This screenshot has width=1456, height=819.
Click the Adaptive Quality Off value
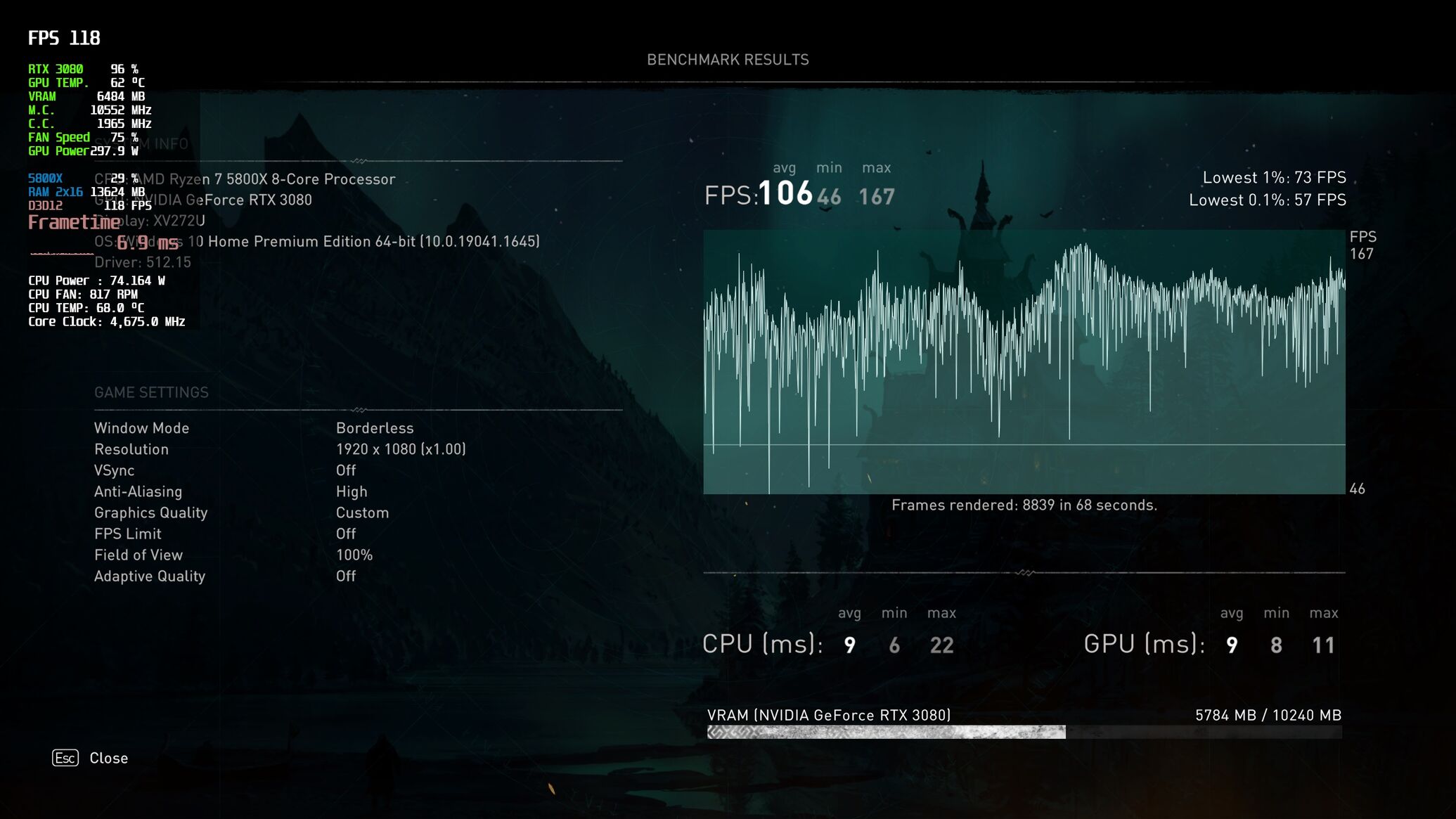(346, 576)
